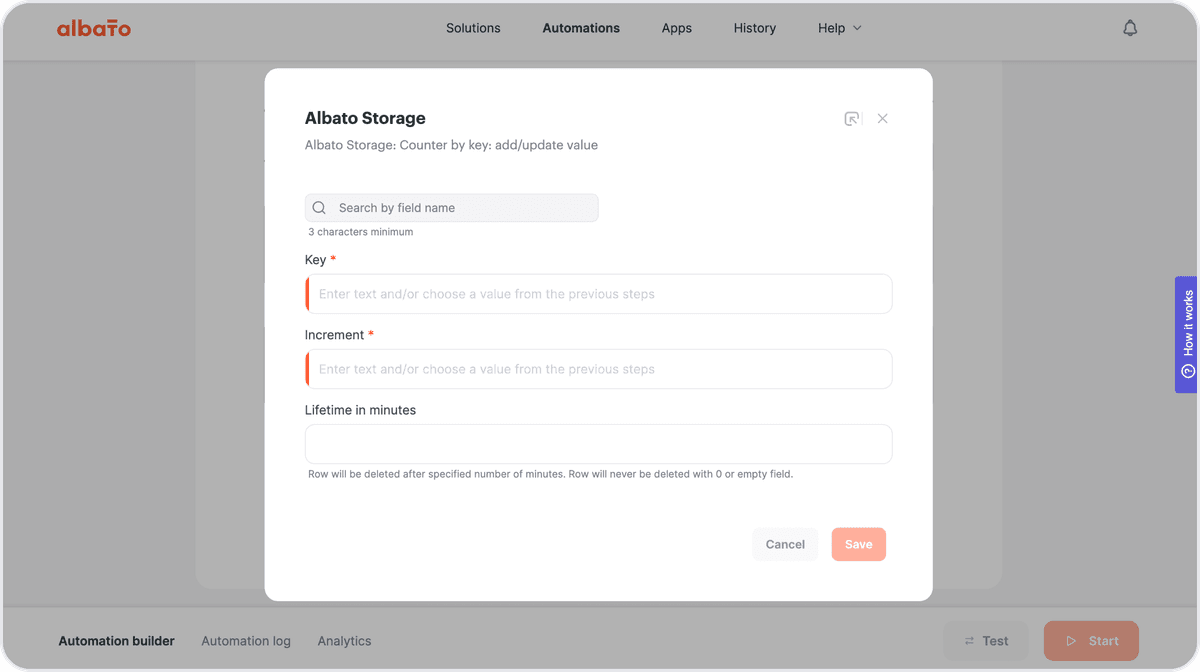Cancel the Albato Storage dialog
The height and width of the screenshot is (672, 1200).
click(x=785, y=544)
